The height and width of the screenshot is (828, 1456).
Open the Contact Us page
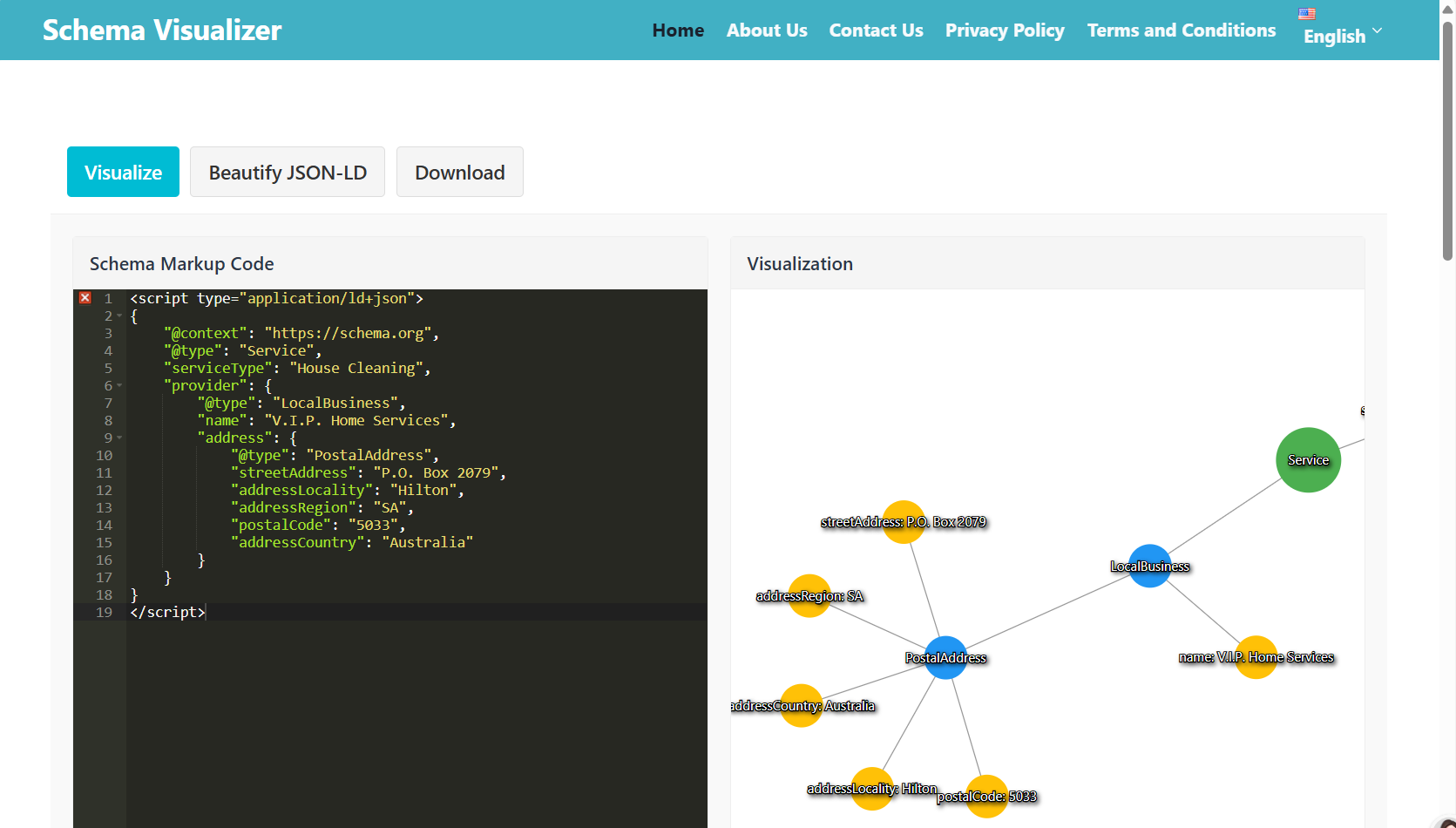point(876,31)
